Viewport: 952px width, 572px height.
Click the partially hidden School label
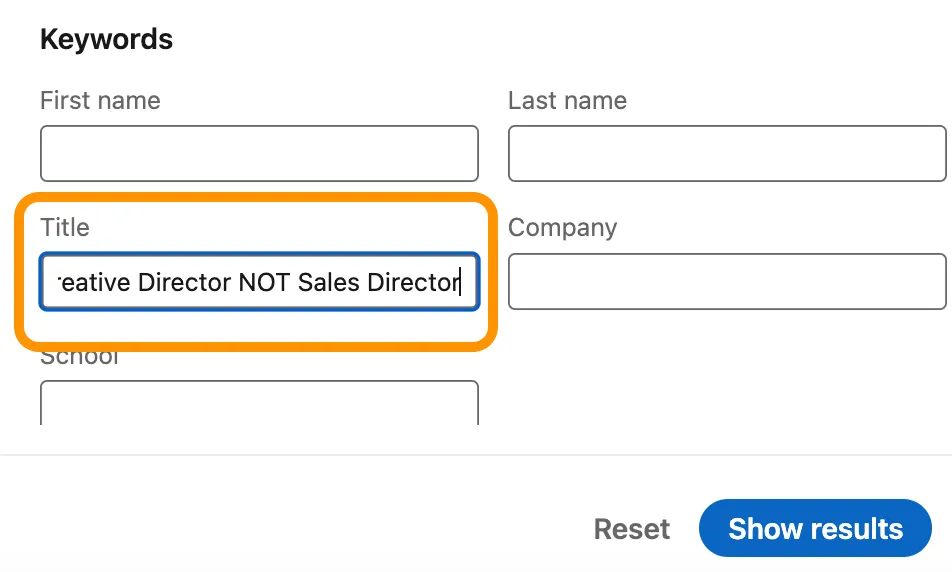tap(79, 358)
